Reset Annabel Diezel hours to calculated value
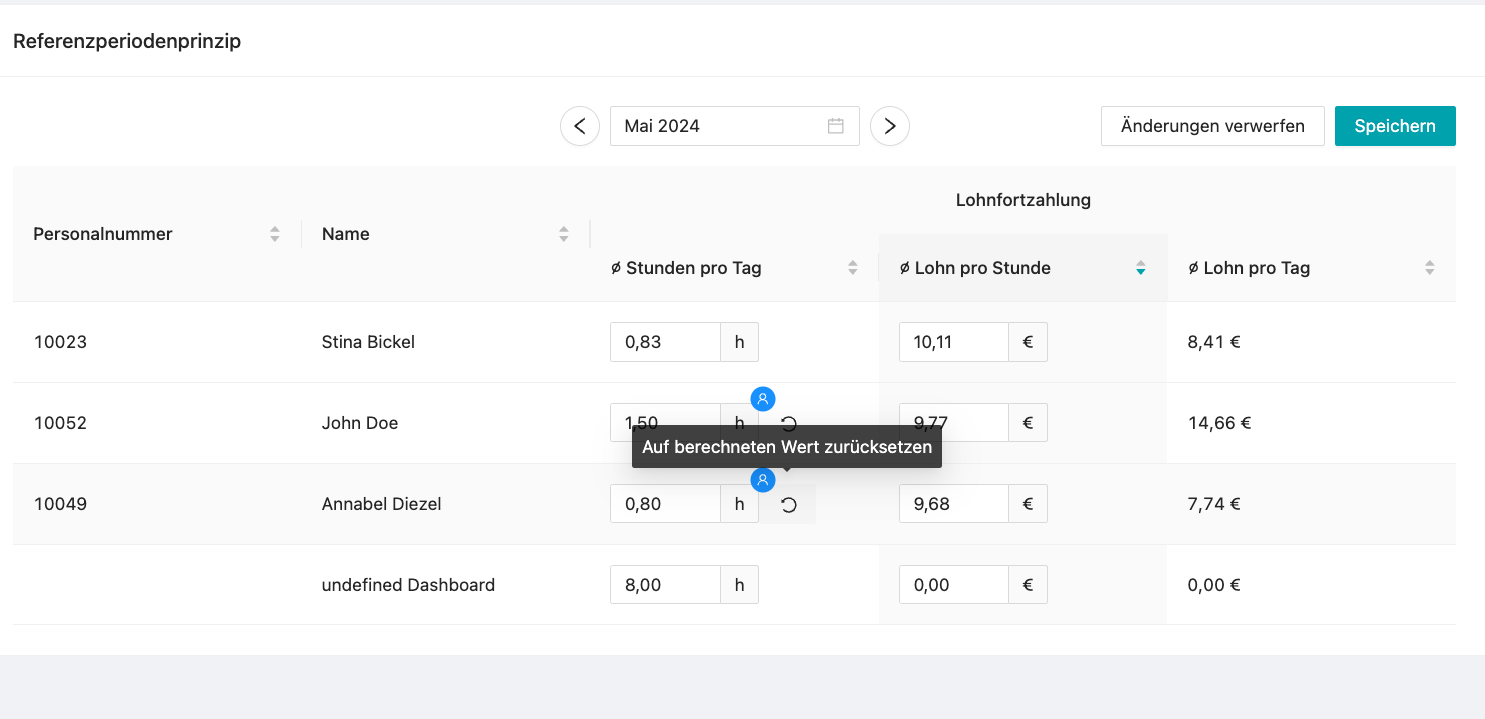The image size is (1485, 719). click(788, 504)
